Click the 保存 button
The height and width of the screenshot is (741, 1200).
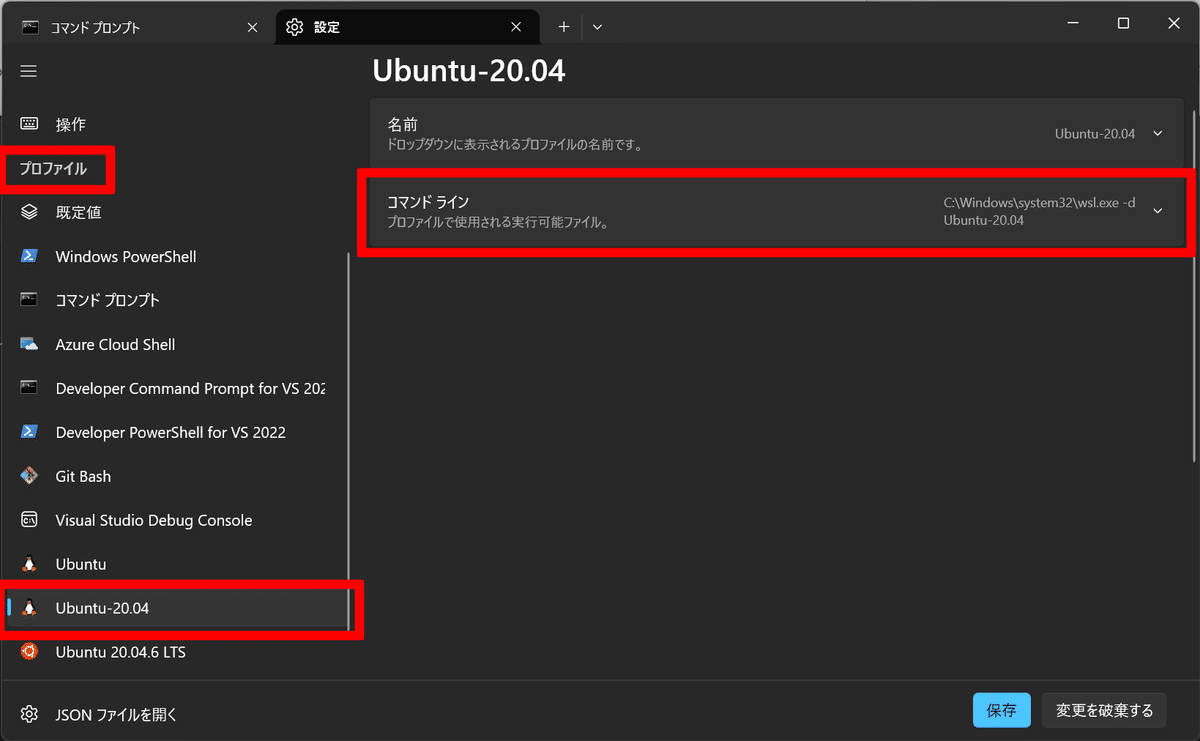(x=1001, y=710)
